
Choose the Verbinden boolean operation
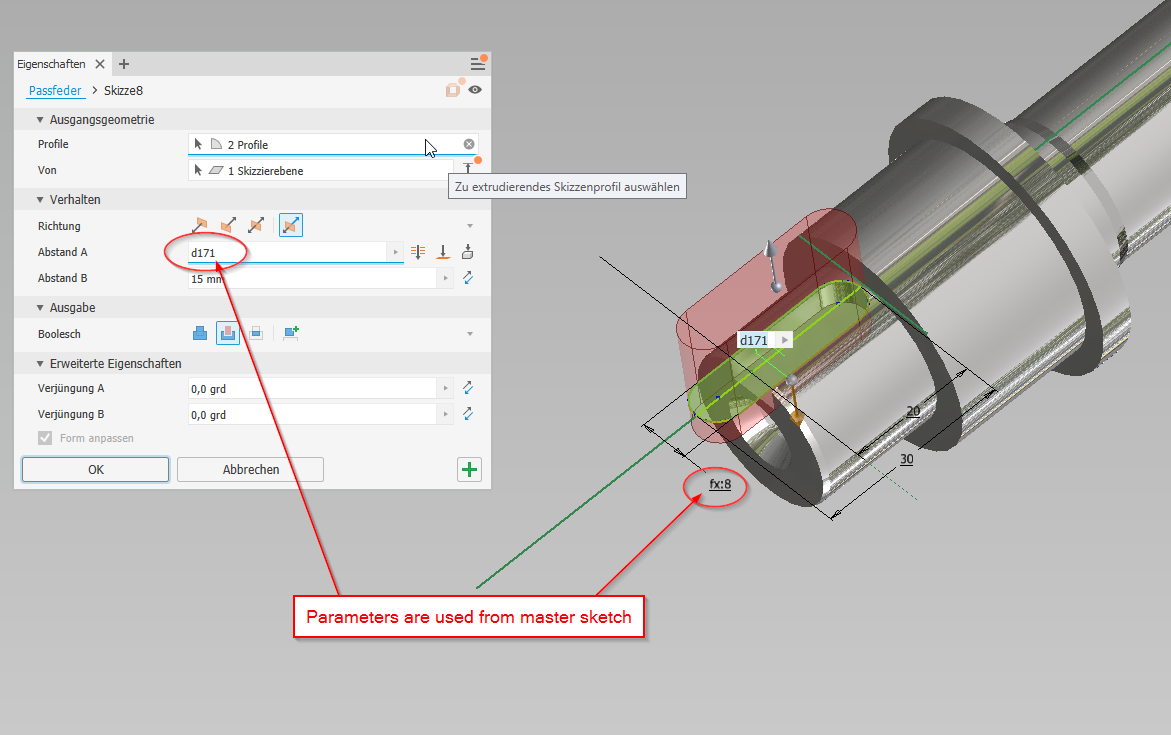[x=198, y=333]
